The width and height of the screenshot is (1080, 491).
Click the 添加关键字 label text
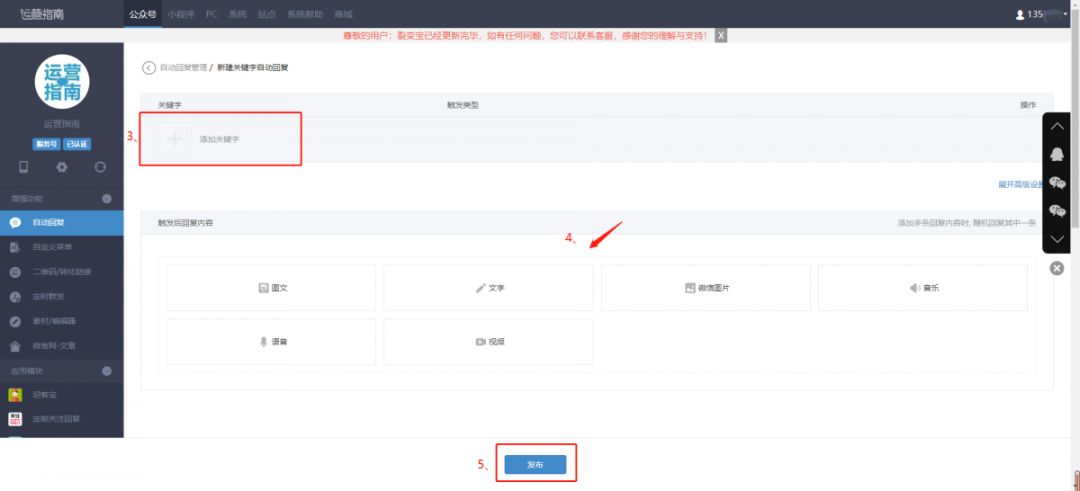(x=220, y=139)
